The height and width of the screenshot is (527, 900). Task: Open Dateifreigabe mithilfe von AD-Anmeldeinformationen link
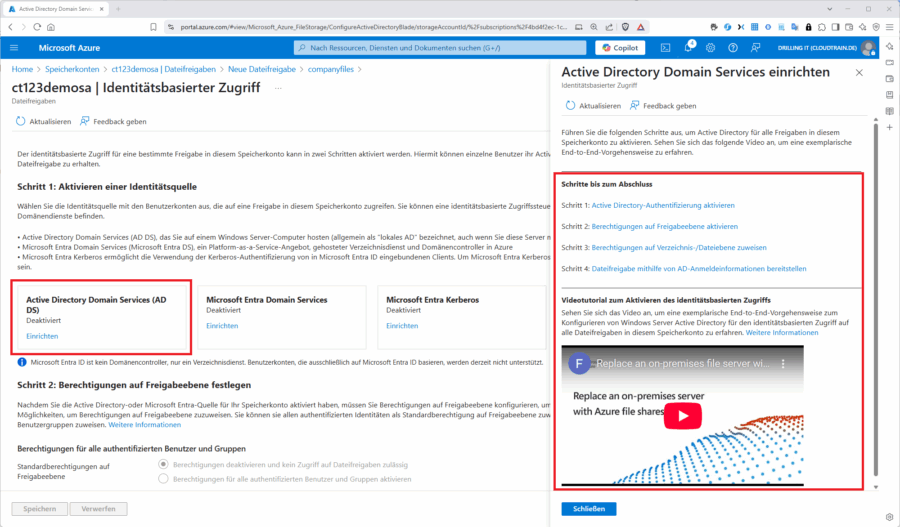699,269
